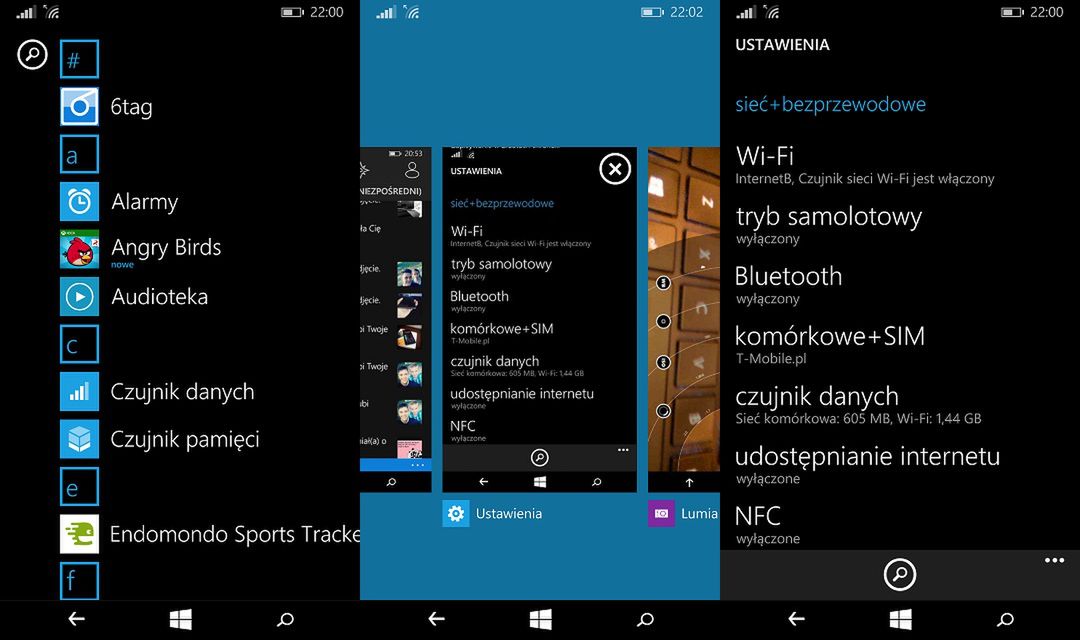Tap search key on settings screen
The image size is (1080, 640).
click(1006, 619)
